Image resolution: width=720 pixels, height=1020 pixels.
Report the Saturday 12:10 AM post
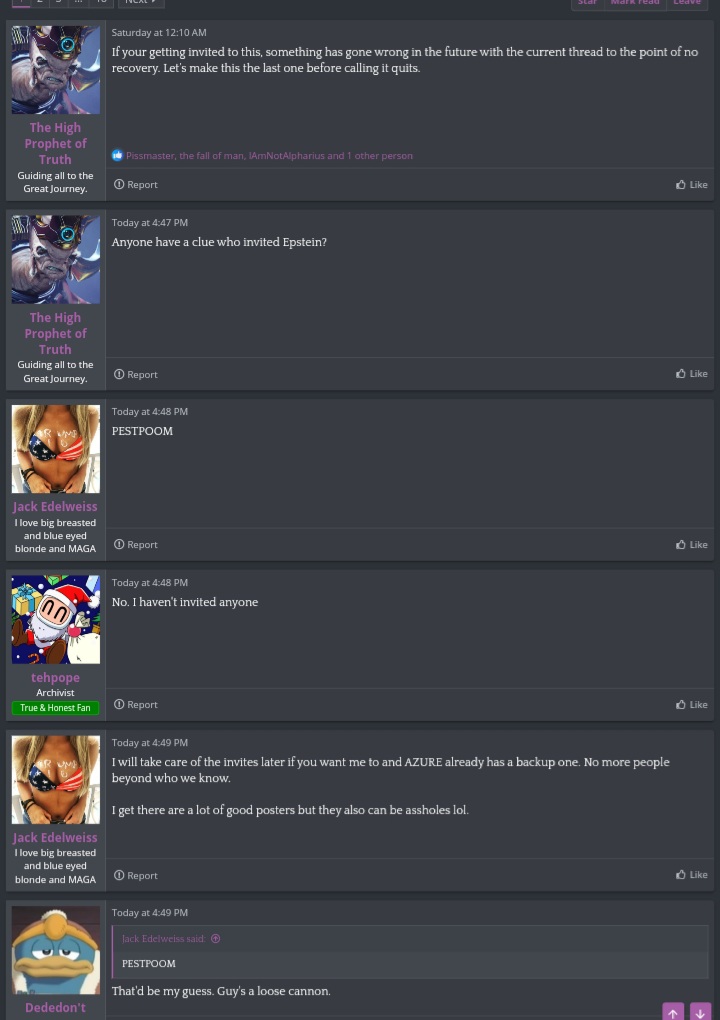coord(135,185)
